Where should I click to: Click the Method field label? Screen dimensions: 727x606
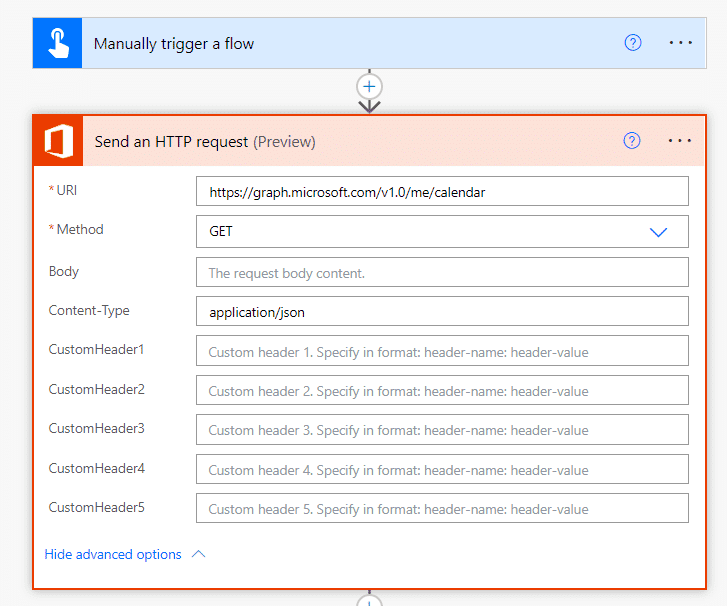tap(80, 229)
